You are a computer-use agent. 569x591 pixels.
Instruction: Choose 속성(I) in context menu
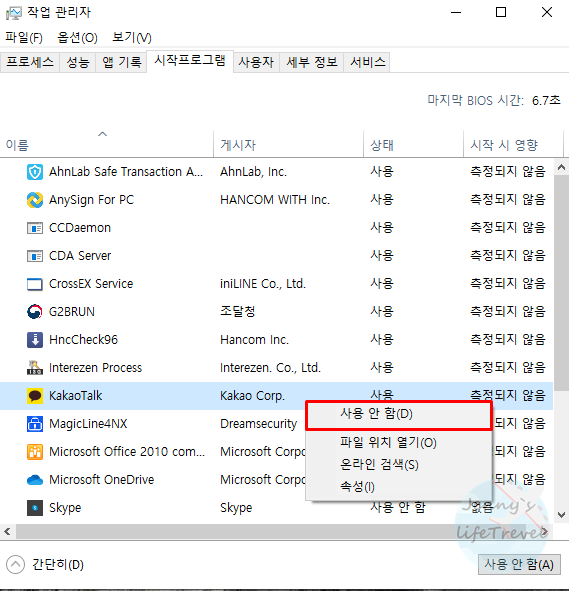tap(399, 487)
